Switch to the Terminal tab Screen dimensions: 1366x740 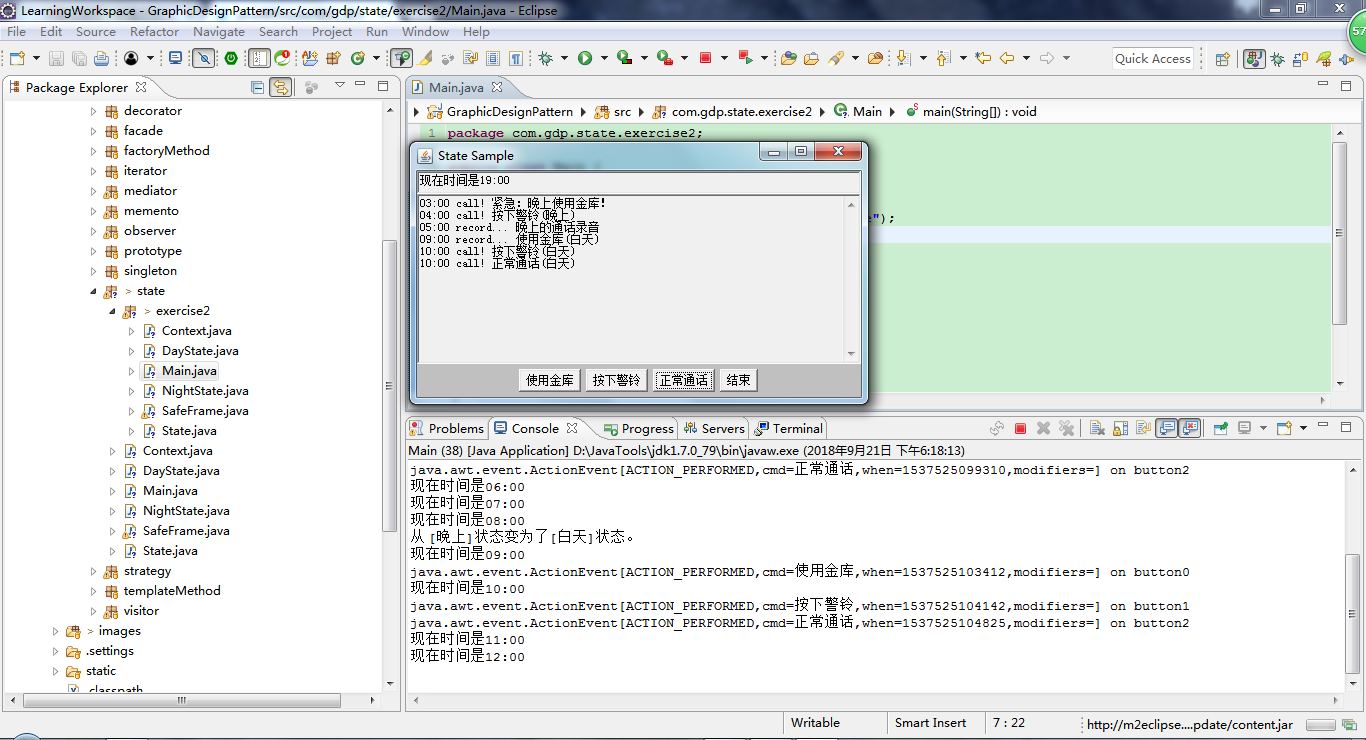[797, 429]
